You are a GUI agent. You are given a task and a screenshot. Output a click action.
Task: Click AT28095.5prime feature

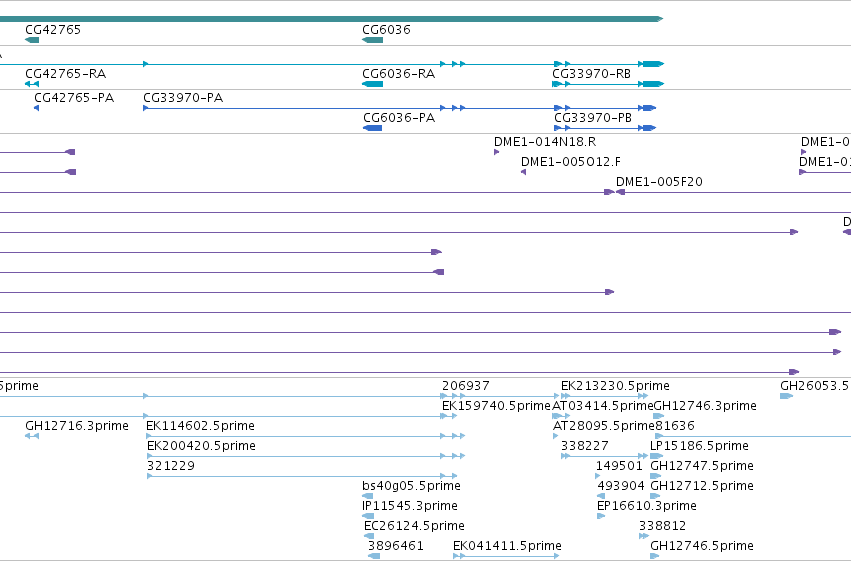[604, 426]
